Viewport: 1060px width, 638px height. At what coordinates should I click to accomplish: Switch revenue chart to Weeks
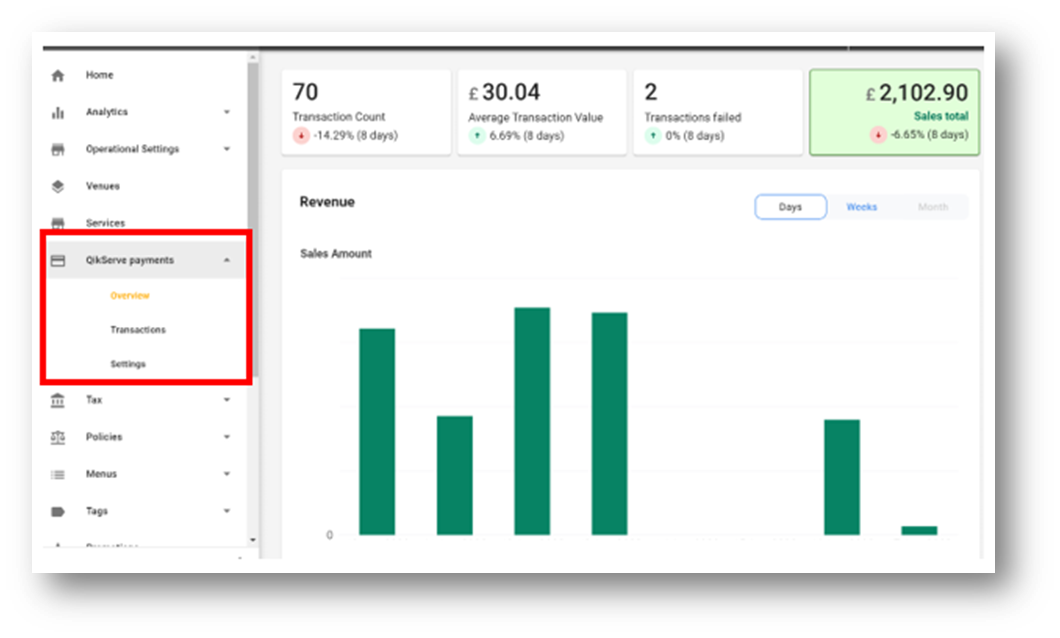pyautogui.click(x=861, y=207)
